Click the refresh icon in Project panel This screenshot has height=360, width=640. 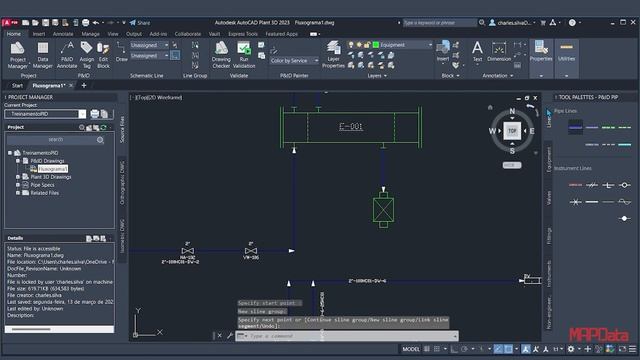point(103,127)
